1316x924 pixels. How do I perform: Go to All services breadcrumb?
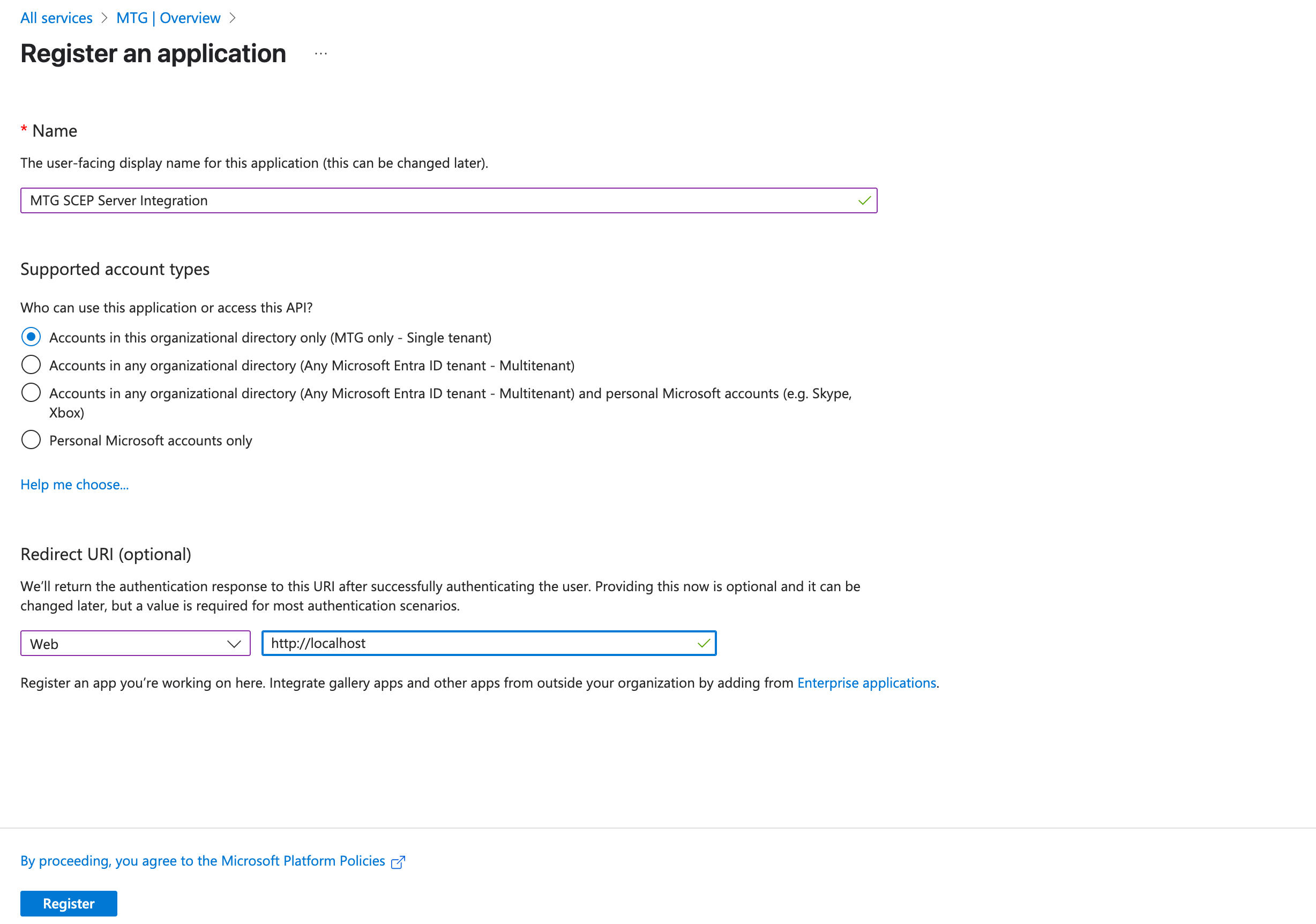pyautogui.click(x=56, y=18)
